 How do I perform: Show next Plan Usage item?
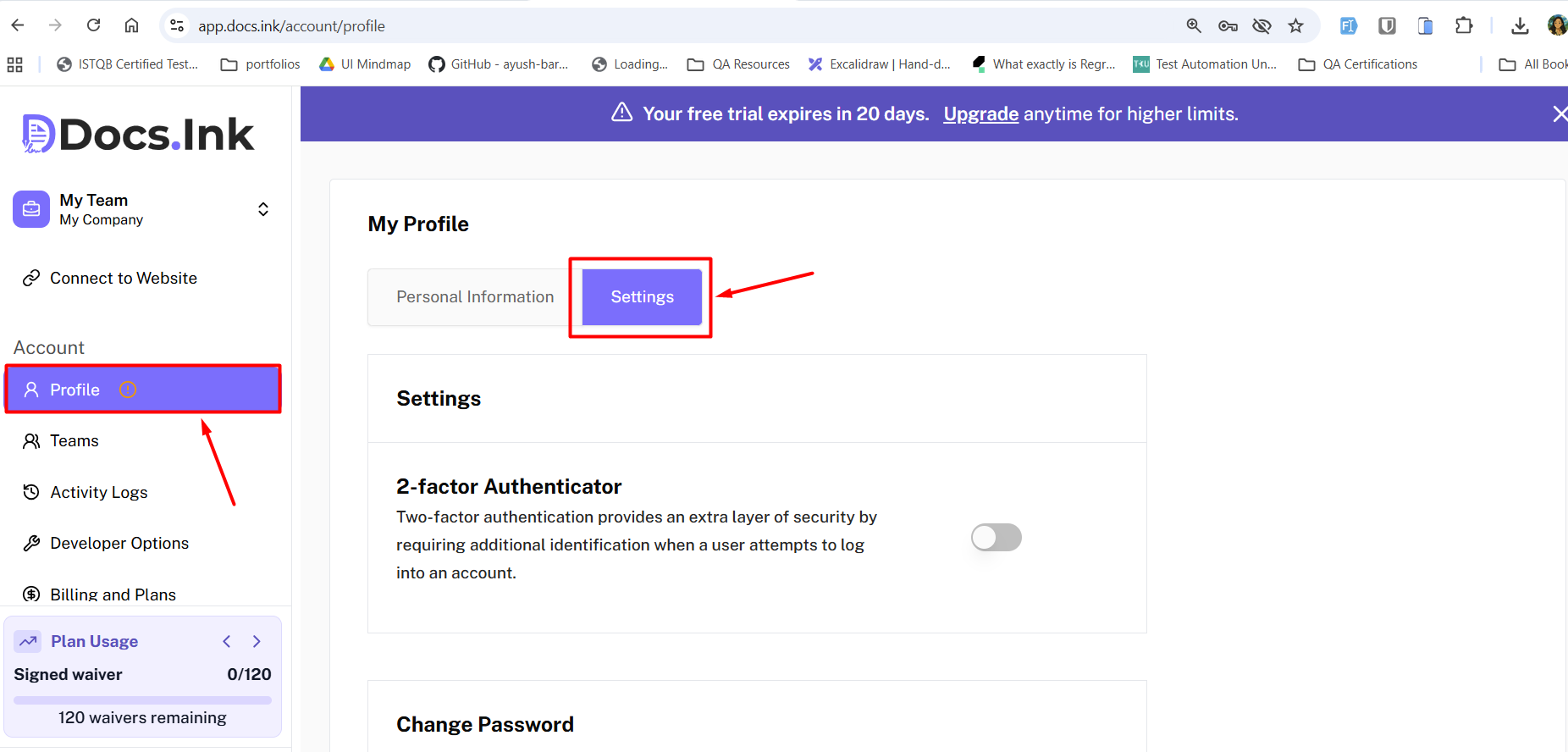point(257,641)
